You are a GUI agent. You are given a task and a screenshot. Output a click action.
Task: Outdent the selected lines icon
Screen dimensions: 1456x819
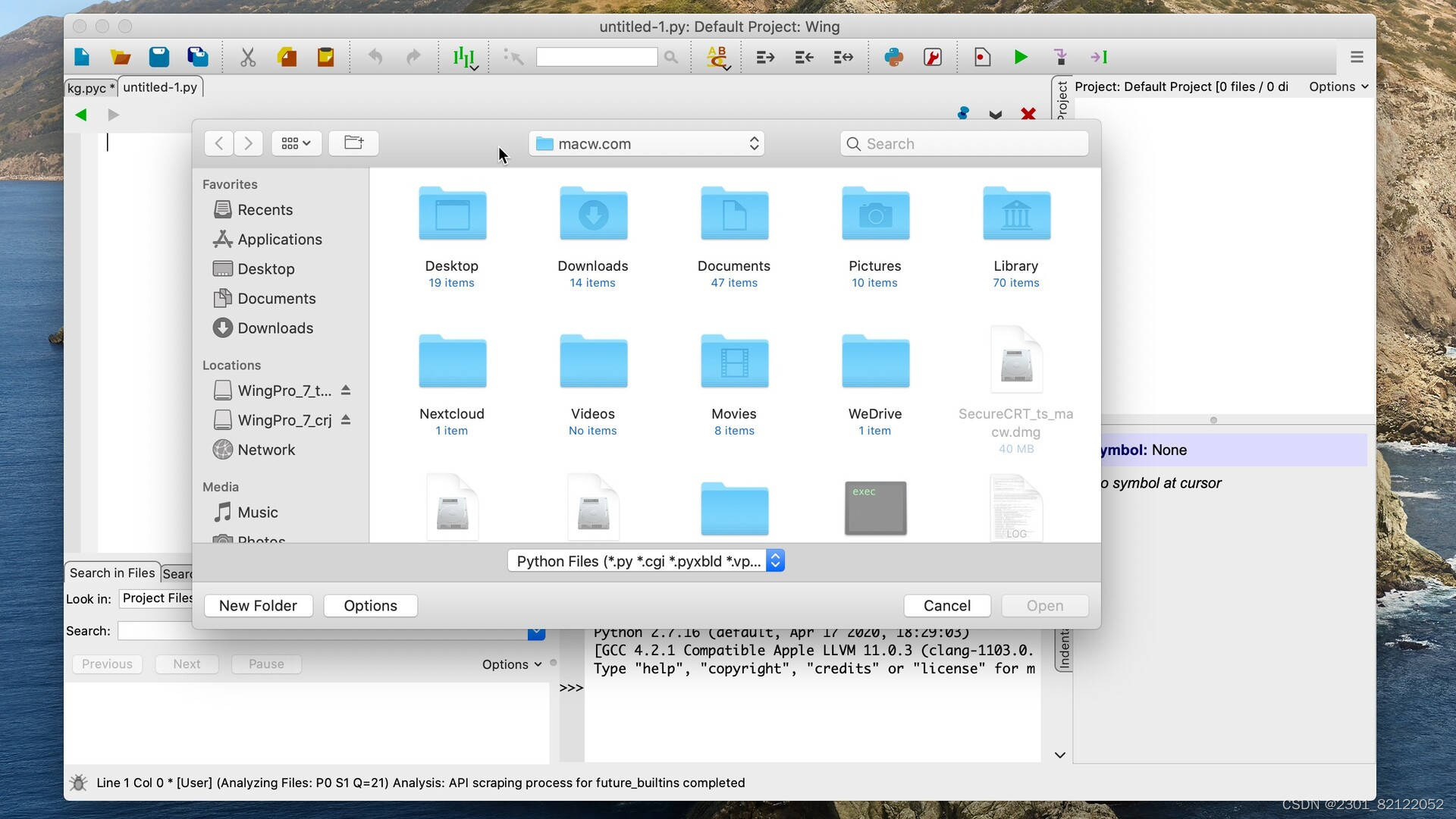click(804, 57)
